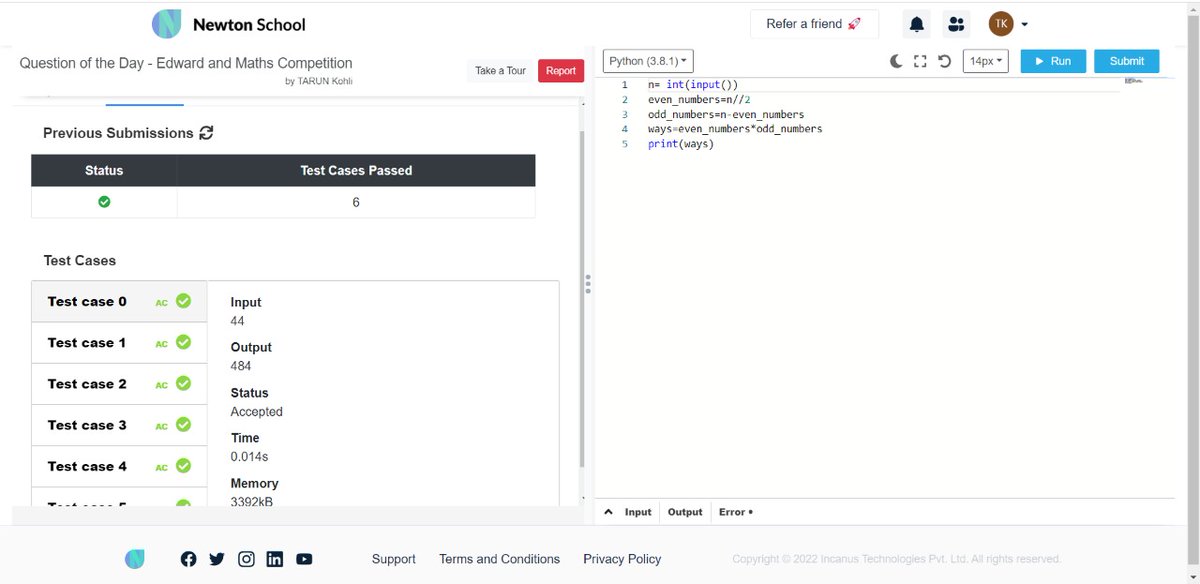Open the Python (3.8.1) language dropdown
This screenshot has height=584, width=1200.
[x=647, y=60]
